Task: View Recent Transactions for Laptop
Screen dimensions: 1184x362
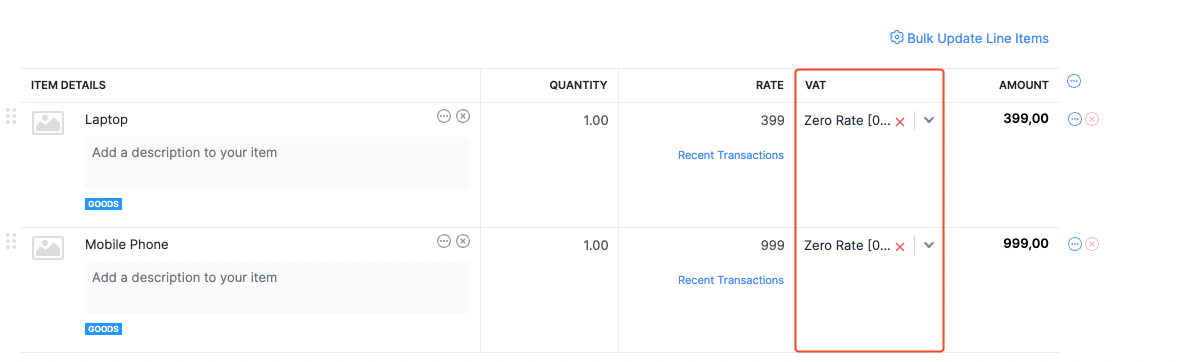Action: (x=730, y=155)
